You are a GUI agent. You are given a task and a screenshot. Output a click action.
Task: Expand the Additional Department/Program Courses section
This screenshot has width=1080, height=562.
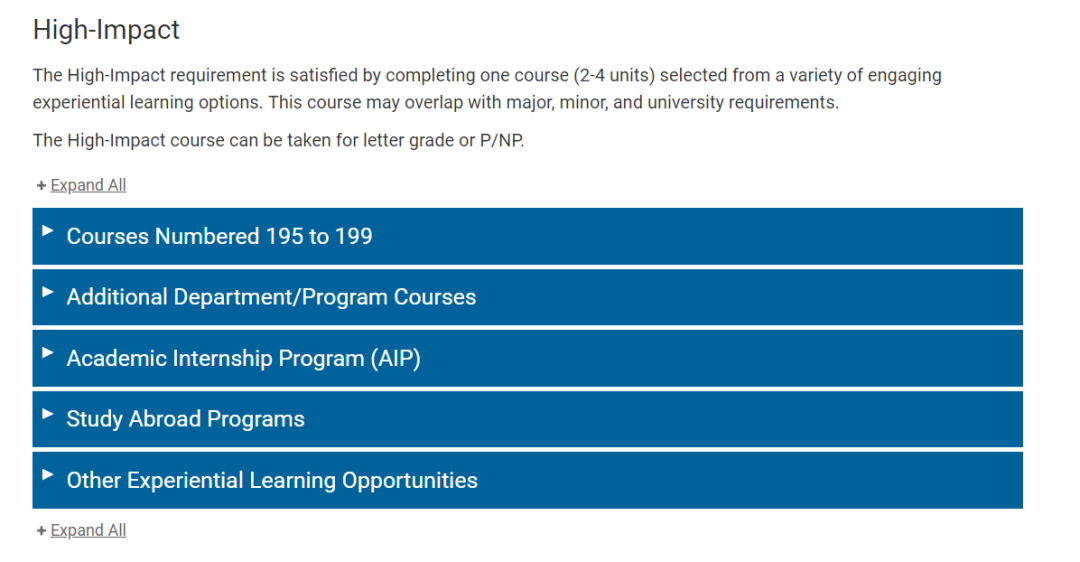click(x=528, y=297)
